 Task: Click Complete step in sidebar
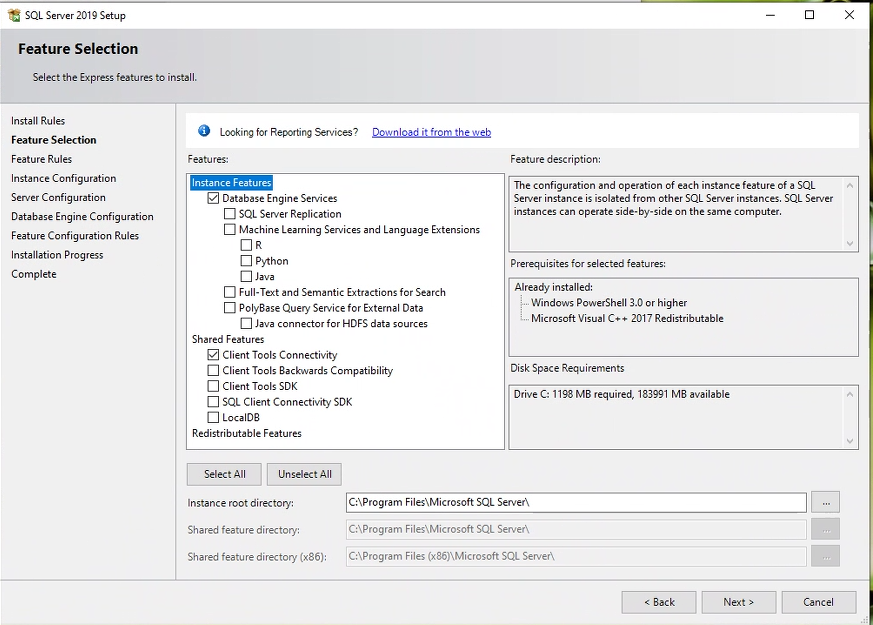(33, 274)
